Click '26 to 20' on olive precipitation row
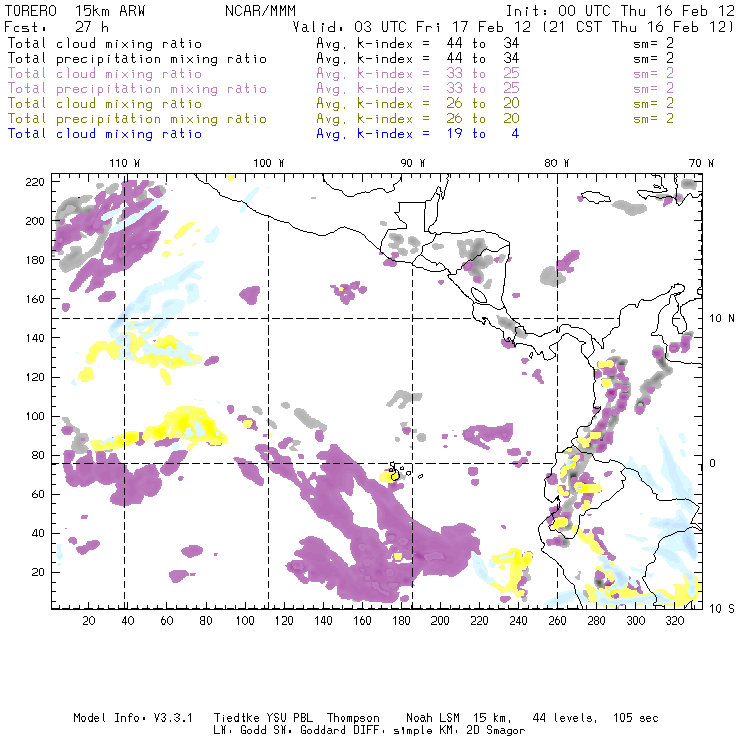This screenshot has height=740, width=740. 483,119
